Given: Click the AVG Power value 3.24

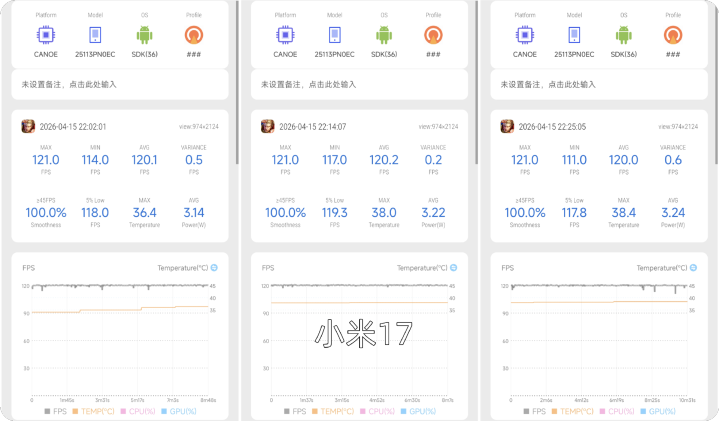Looking at the screenshot, I should click(673, 212).
